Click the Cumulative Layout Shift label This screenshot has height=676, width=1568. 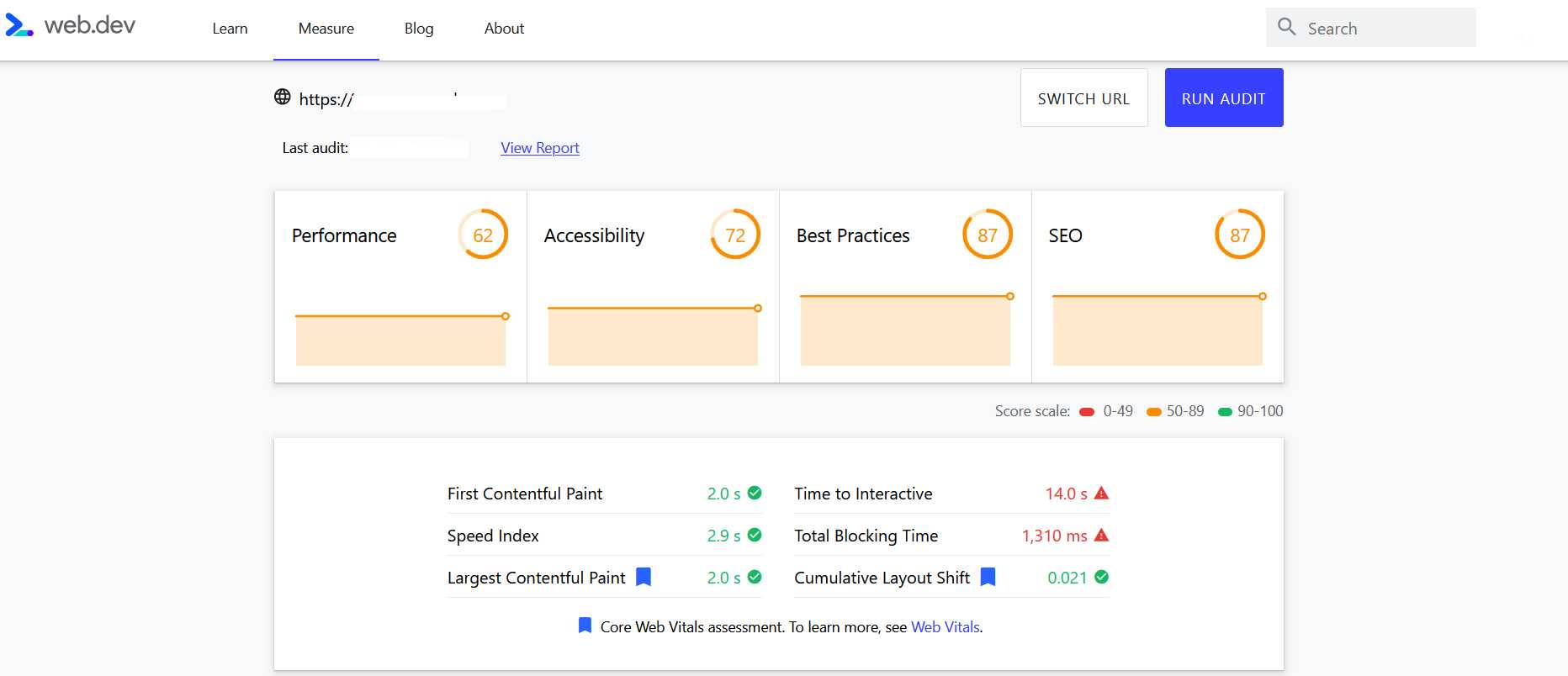point(882,578)
